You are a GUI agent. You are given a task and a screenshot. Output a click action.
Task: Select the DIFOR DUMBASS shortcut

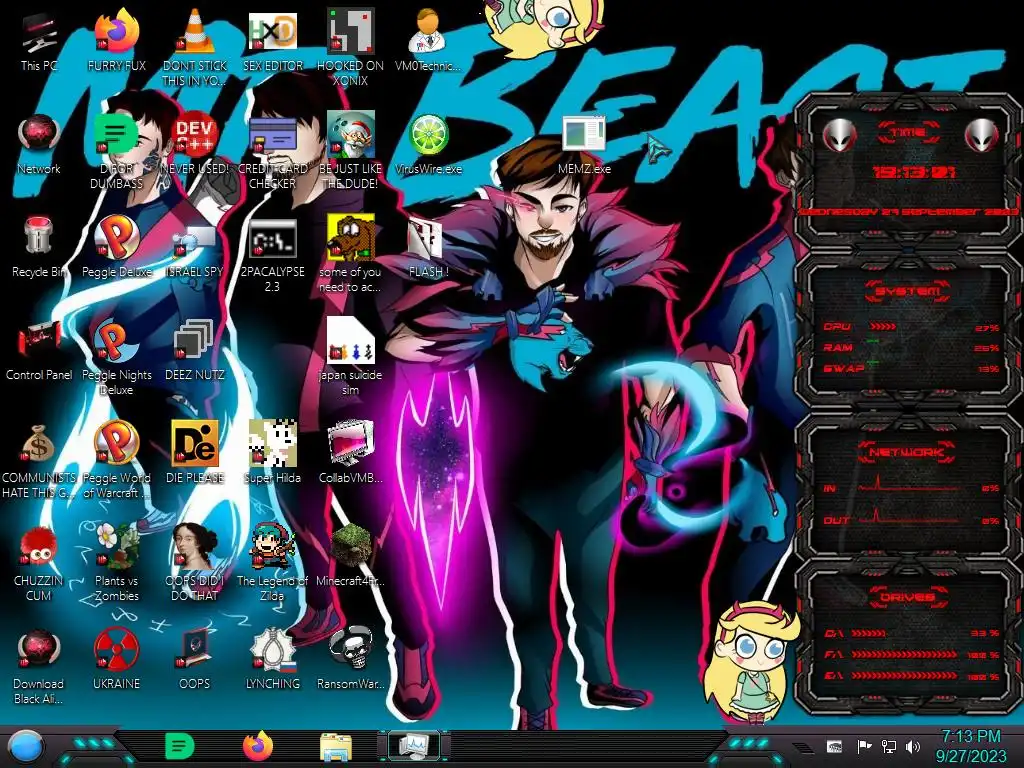pos(116,150)
